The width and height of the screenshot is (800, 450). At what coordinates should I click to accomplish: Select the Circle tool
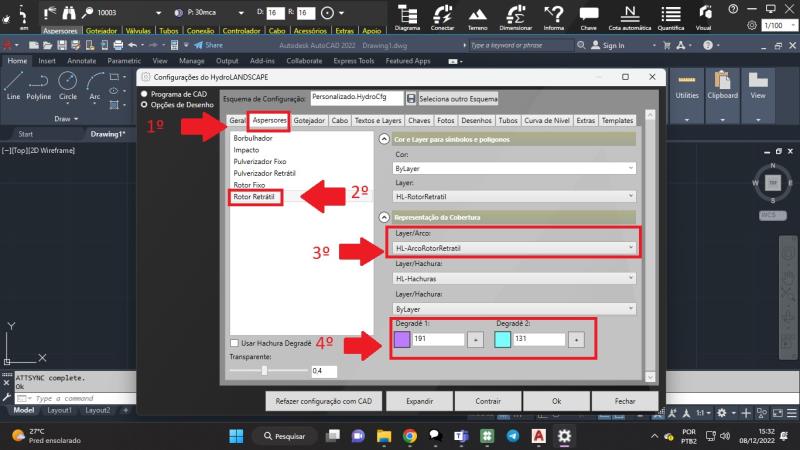(x=67, y=86)
